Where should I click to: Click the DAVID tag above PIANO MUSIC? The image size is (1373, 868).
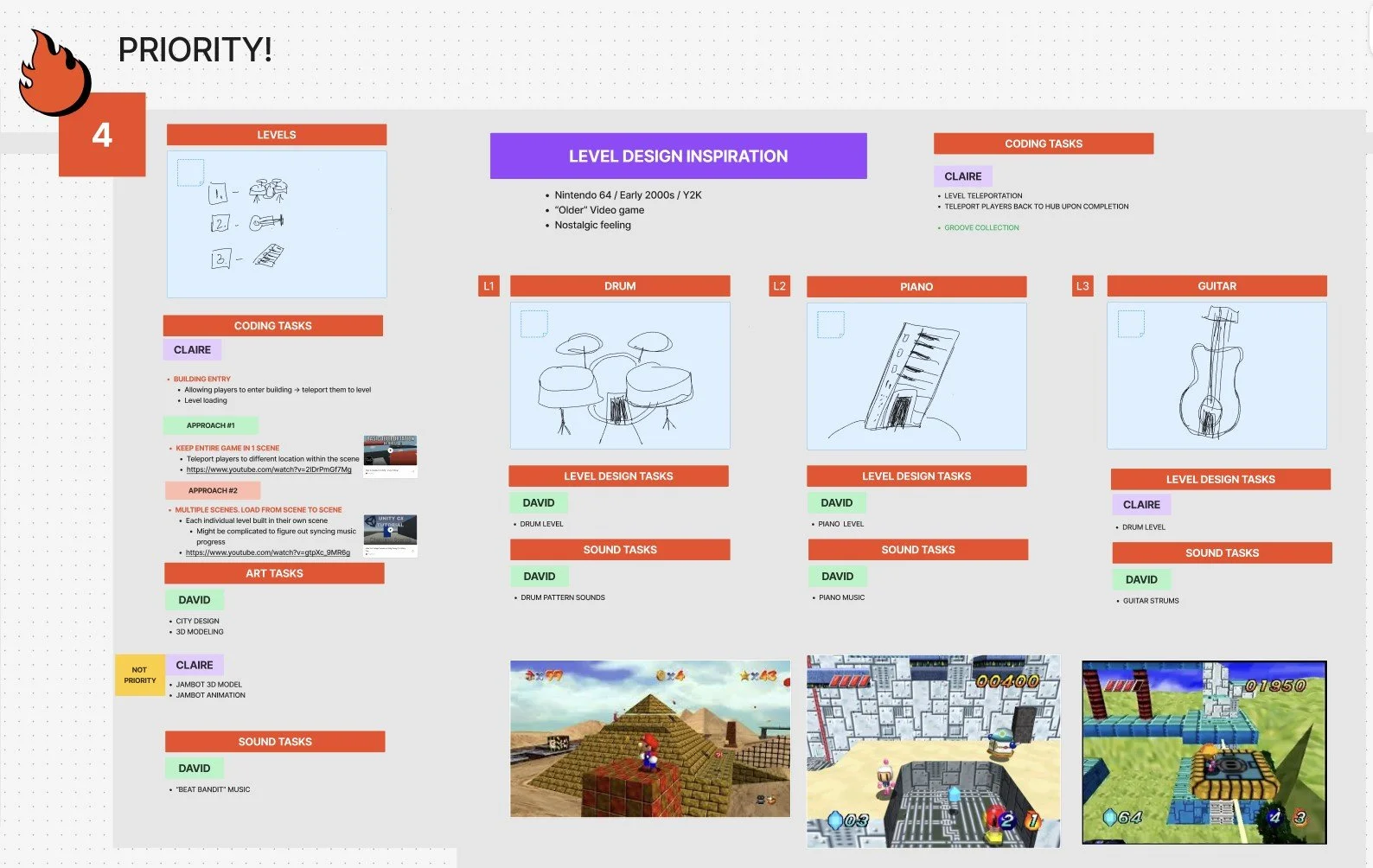838,577
